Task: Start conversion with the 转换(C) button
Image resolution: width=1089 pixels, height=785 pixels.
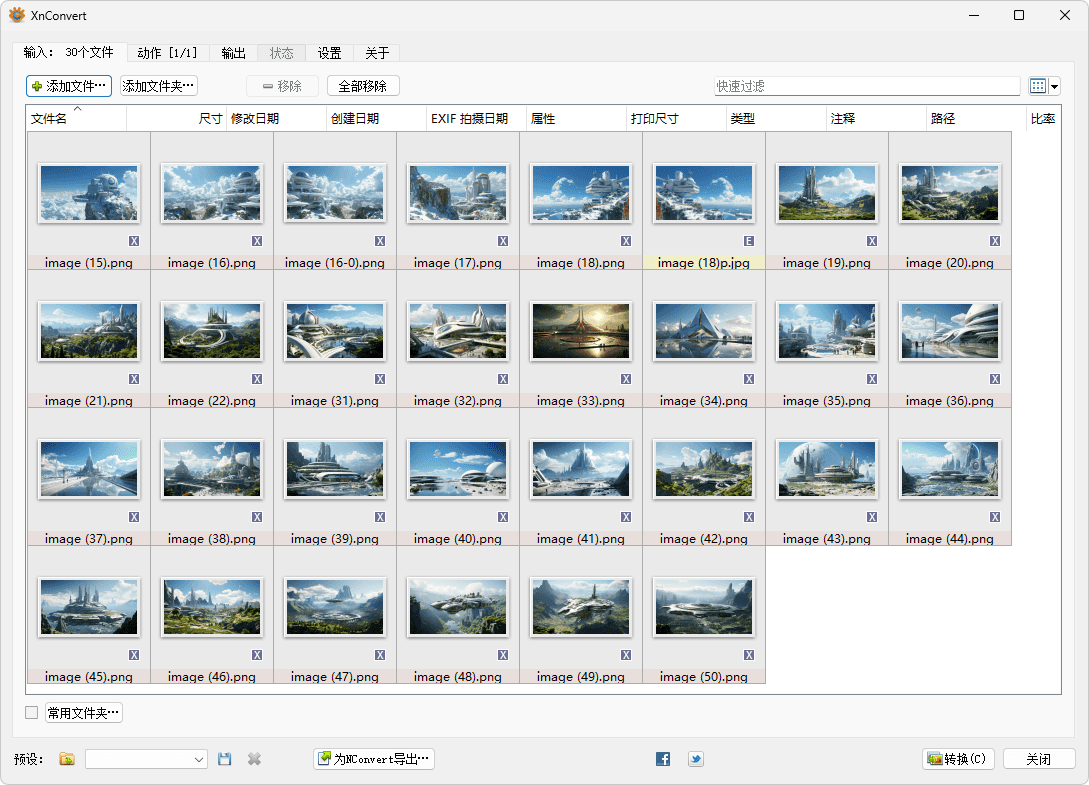Action: click(957, 759)
